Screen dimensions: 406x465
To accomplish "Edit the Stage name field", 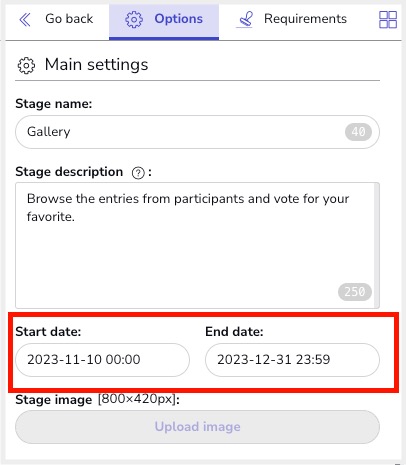I will coord(197,132).
